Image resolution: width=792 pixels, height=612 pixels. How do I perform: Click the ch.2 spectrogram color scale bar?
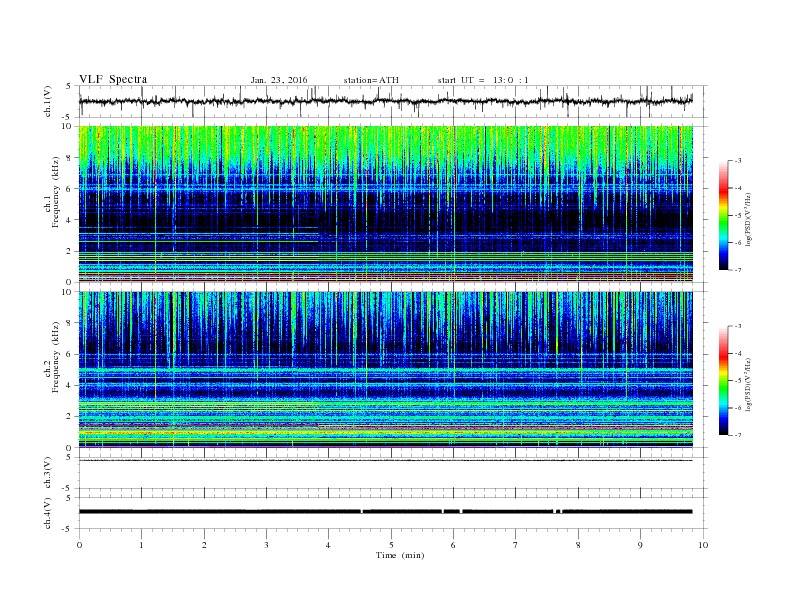tap(724, 381)
